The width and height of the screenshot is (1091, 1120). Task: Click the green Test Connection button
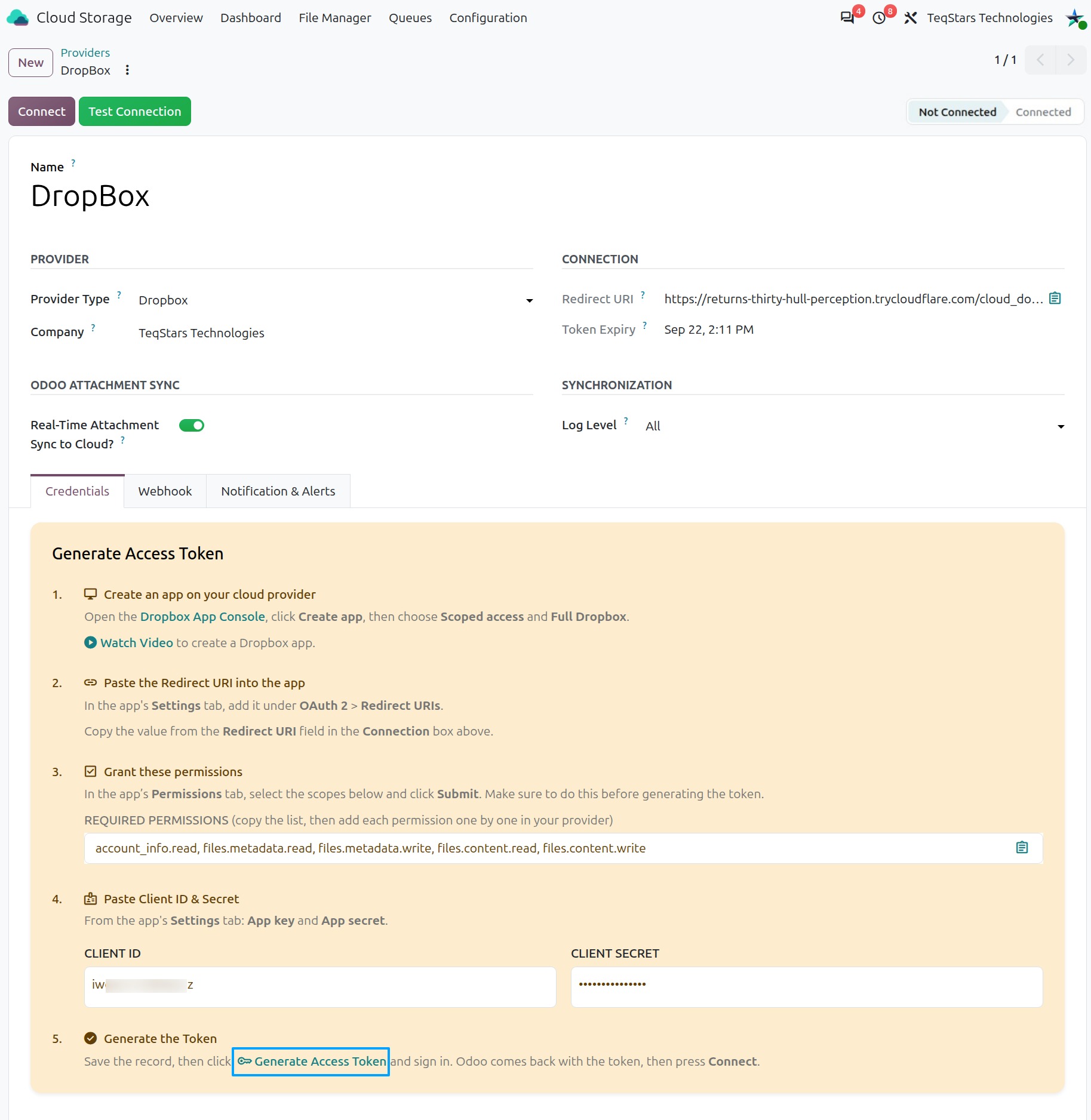click(x=135, y=111)
